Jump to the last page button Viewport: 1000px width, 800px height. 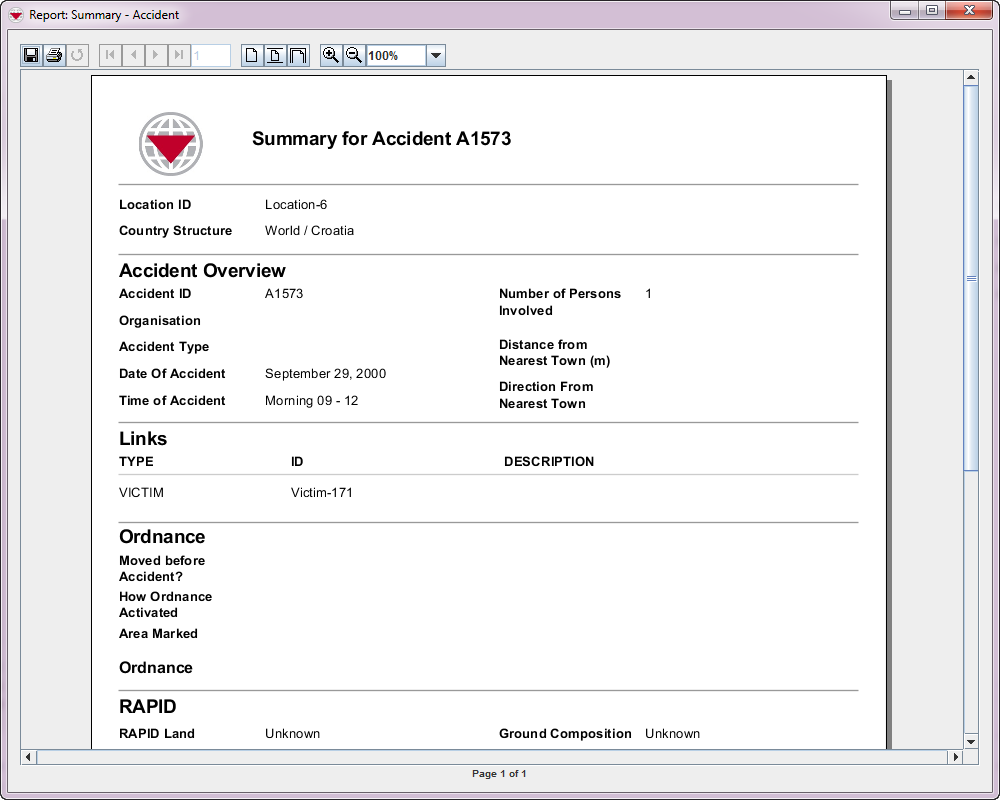(x=179, y=56)
